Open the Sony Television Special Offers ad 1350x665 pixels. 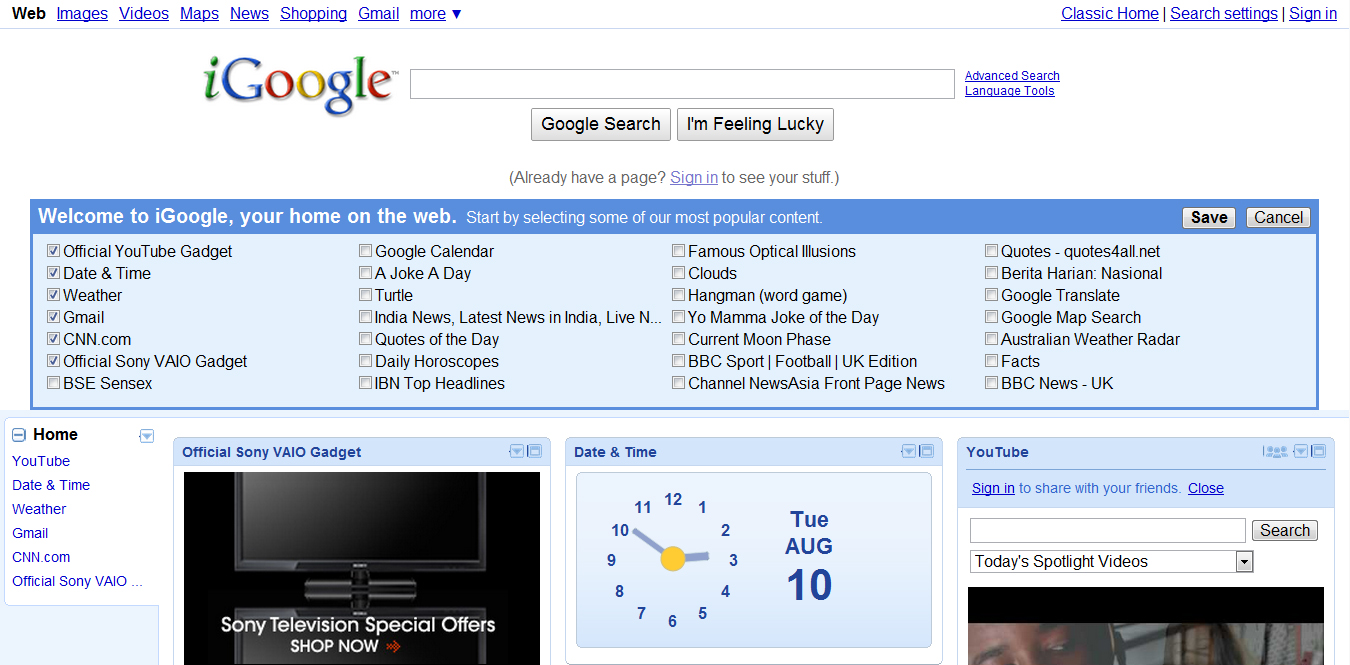click(362, 568)
